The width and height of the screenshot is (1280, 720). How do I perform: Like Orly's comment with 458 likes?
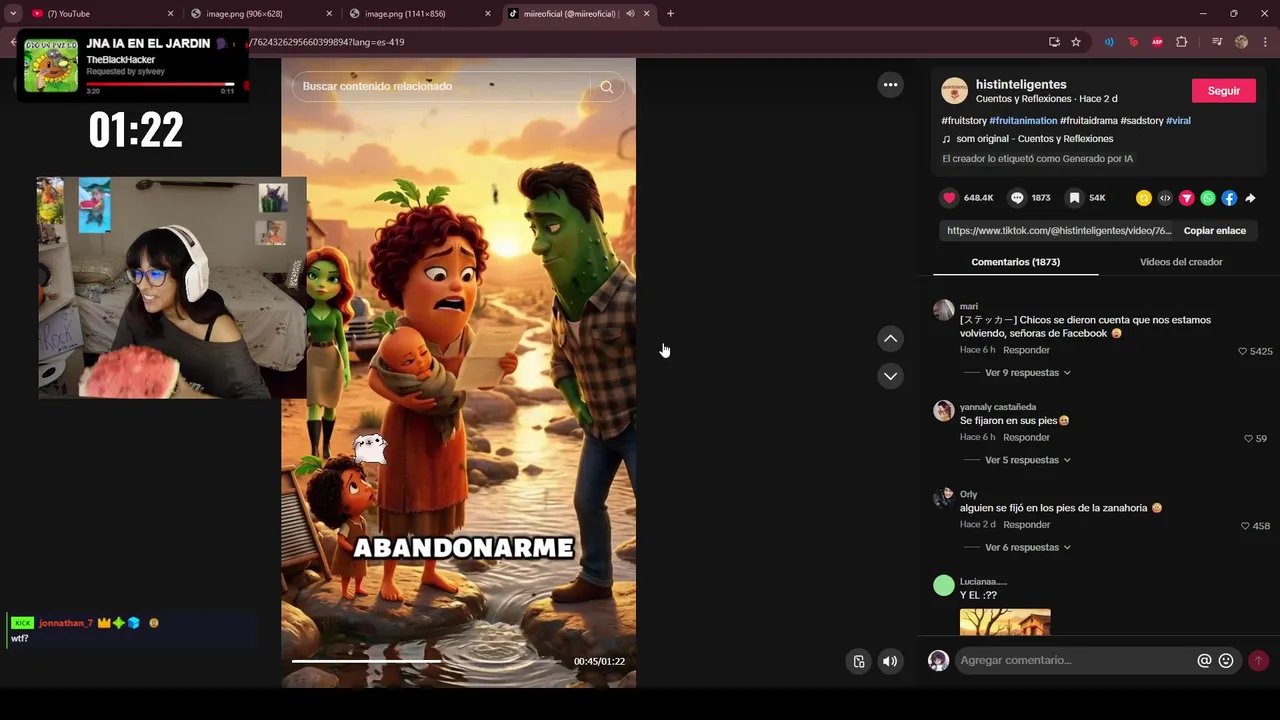1245,526
